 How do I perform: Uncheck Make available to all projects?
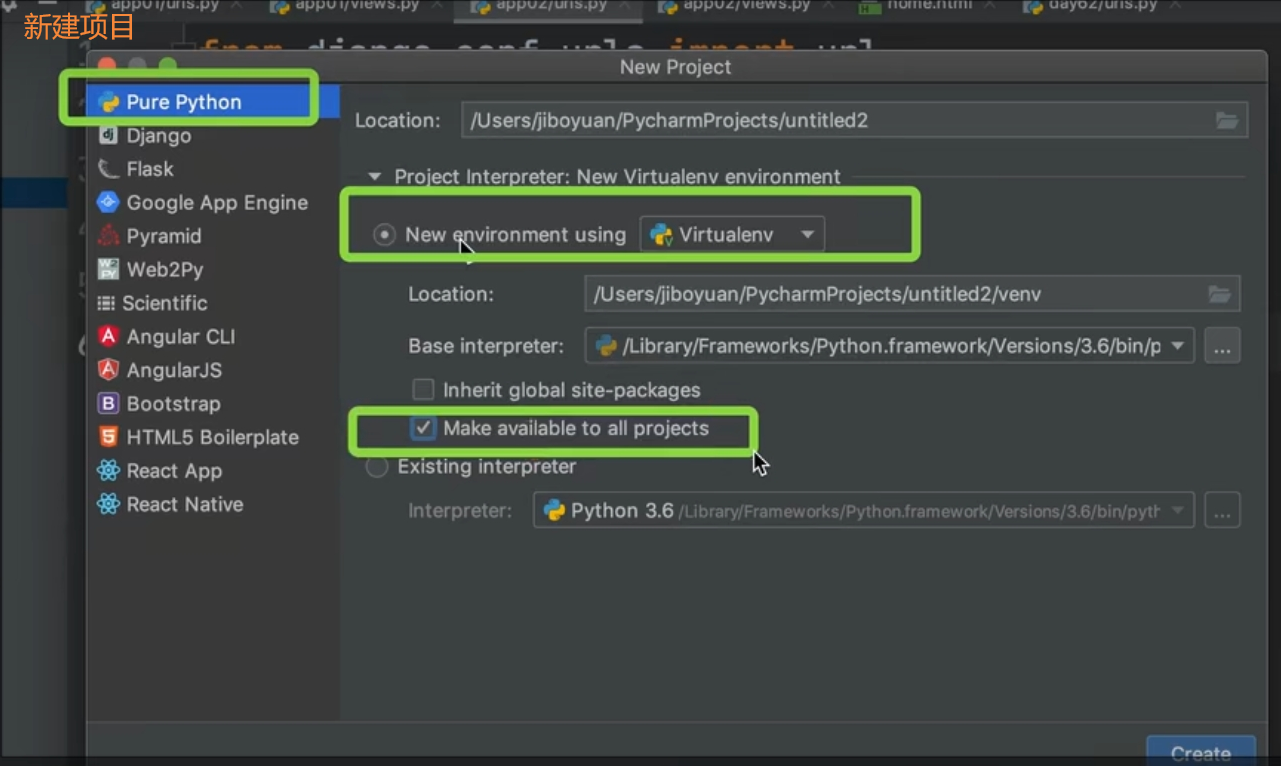[x=424, y=428]
